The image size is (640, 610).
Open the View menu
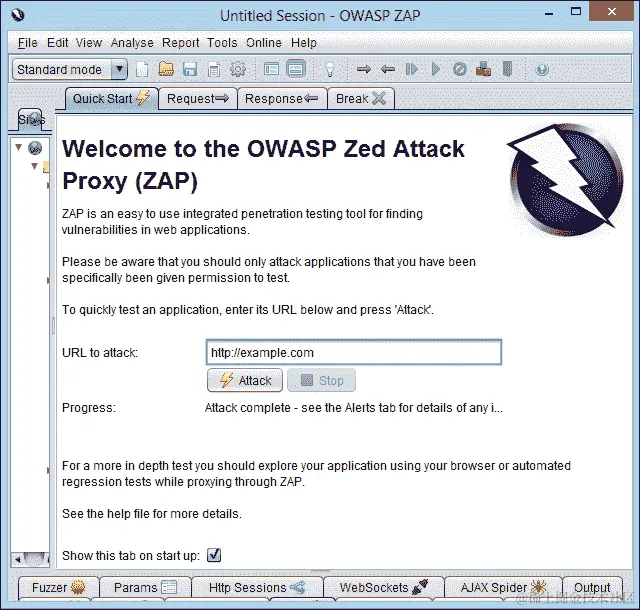coord(89,43)
